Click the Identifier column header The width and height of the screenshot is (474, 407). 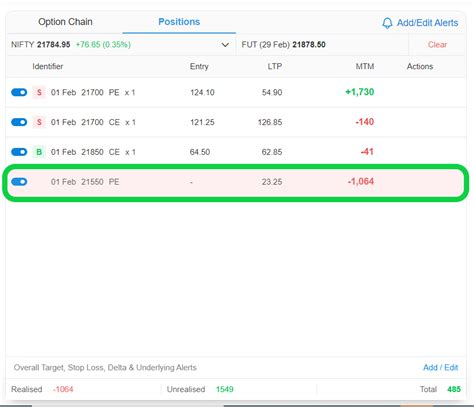click(48, 66)
